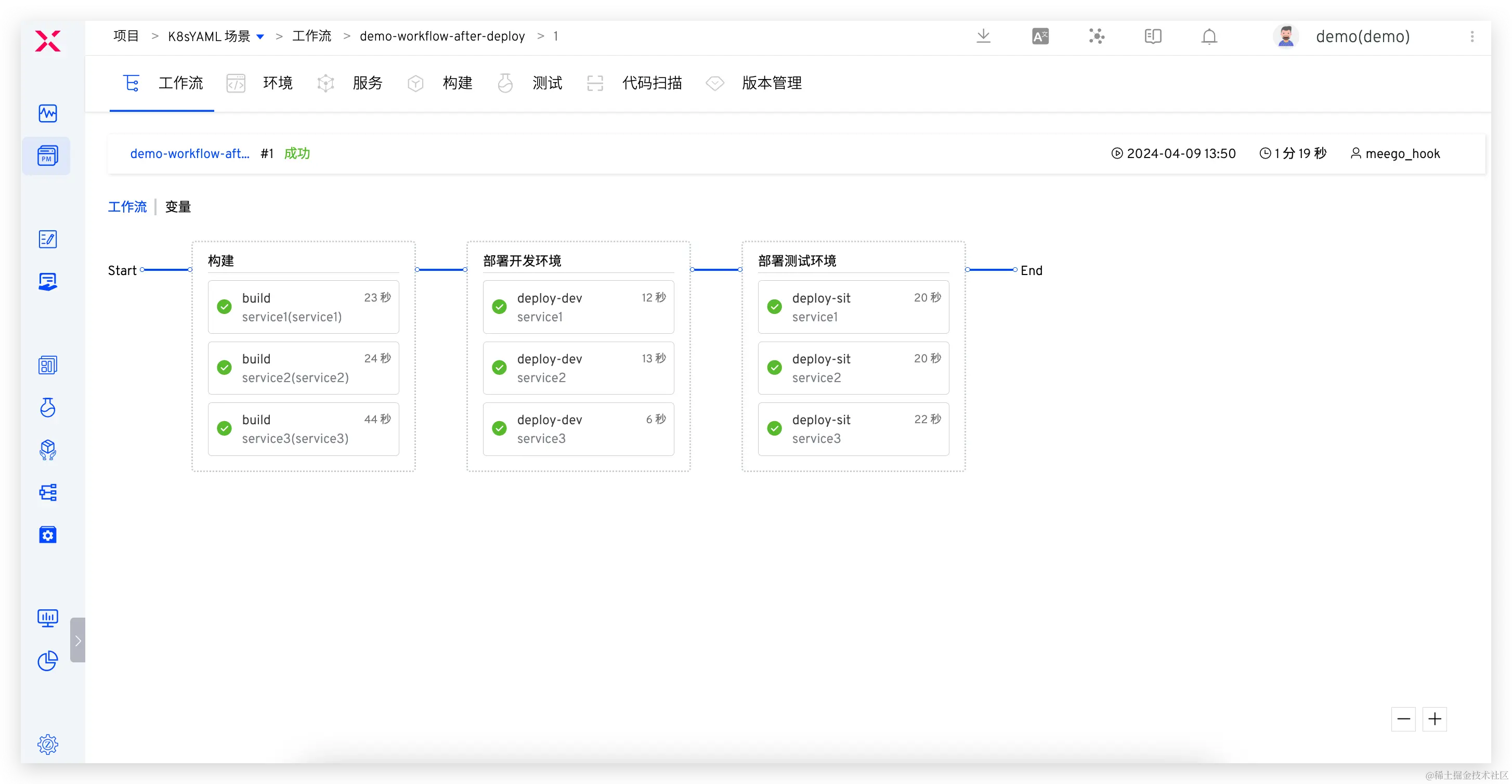Image resolution: width=1512 pixels, height=784 pixels.
Task: Open the 代码扫描 tab
Action: pos(651,83)
